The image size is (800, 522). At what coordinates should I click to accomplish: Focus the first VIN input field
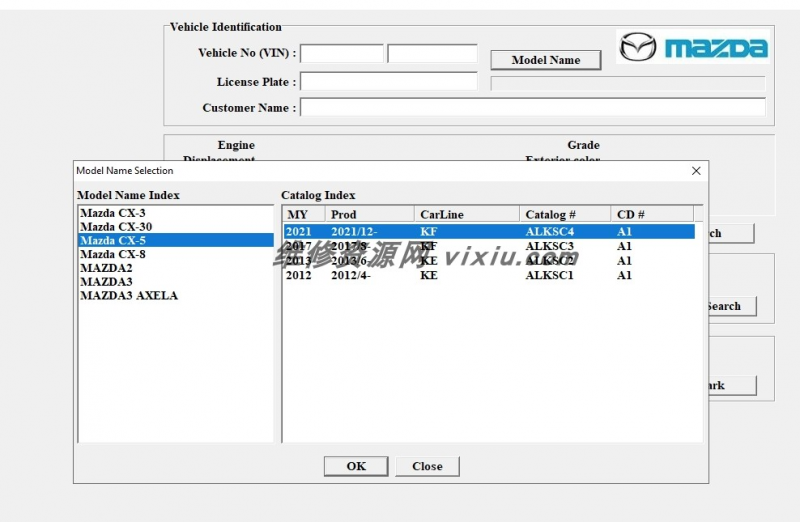pyautogui.click(x=342, y=53)
